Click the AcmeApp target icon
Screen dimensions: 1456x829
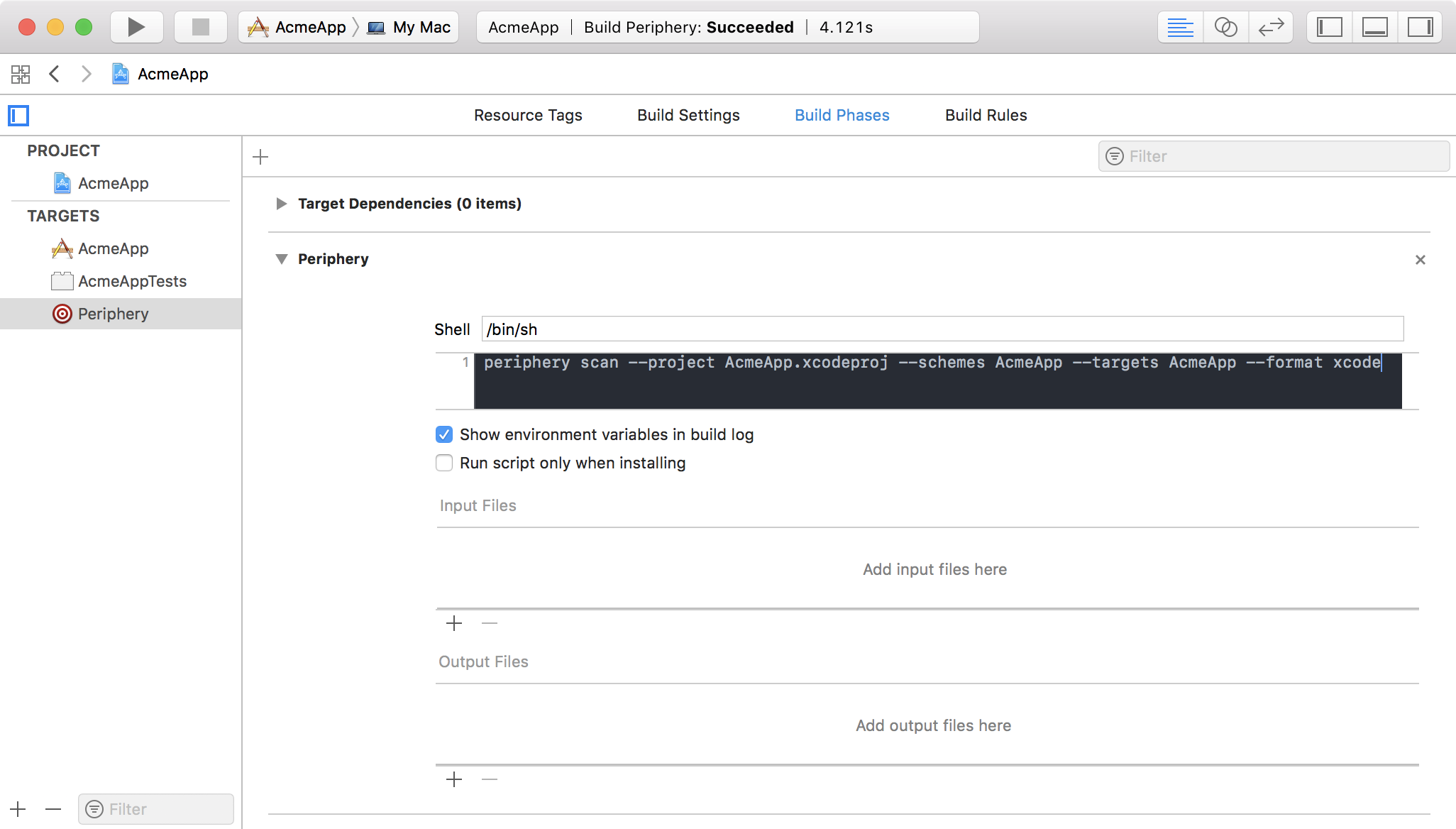[62, 247]
